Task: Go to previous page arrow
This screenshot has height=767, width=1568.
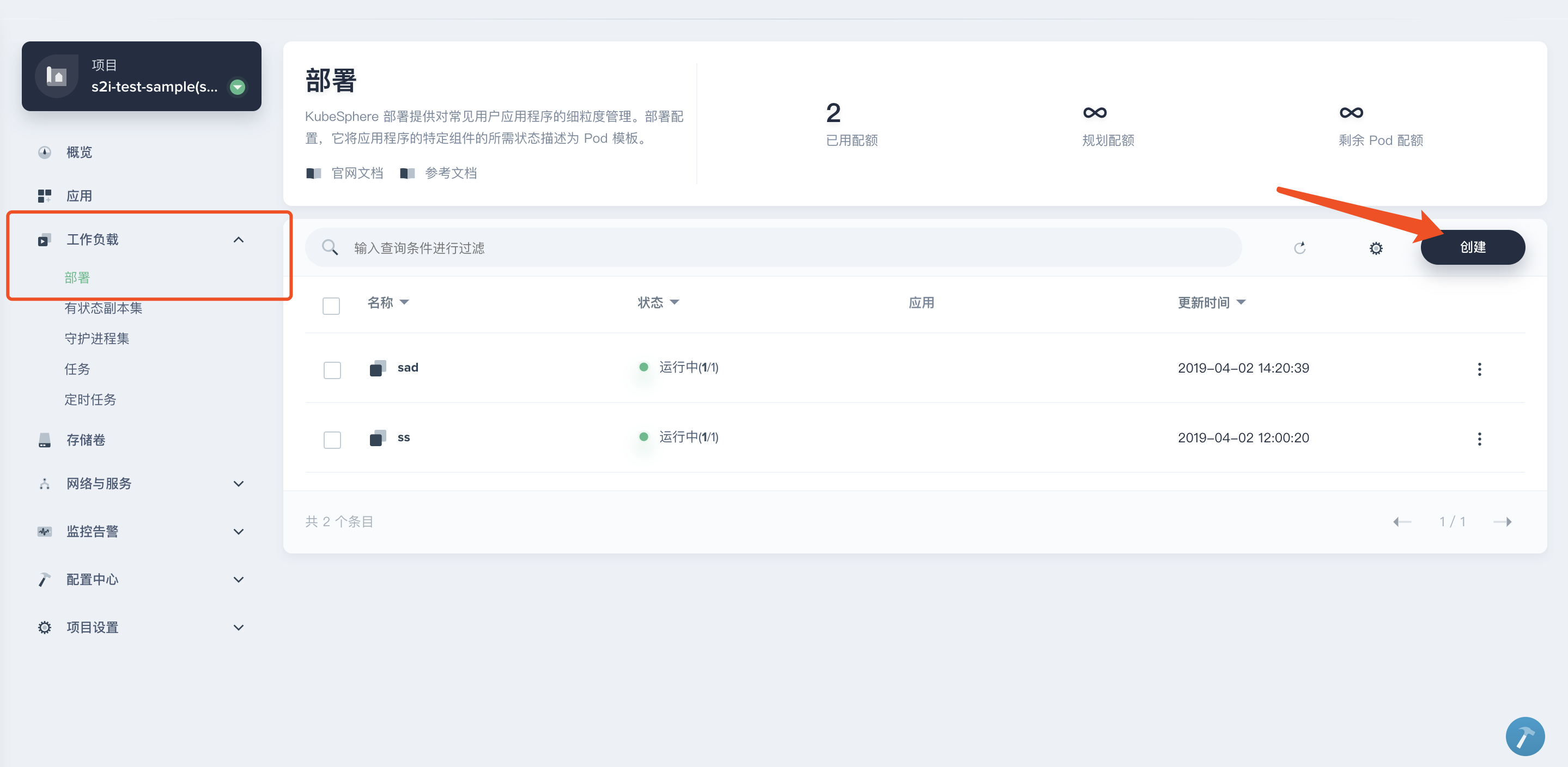Action: (1402, 522)
